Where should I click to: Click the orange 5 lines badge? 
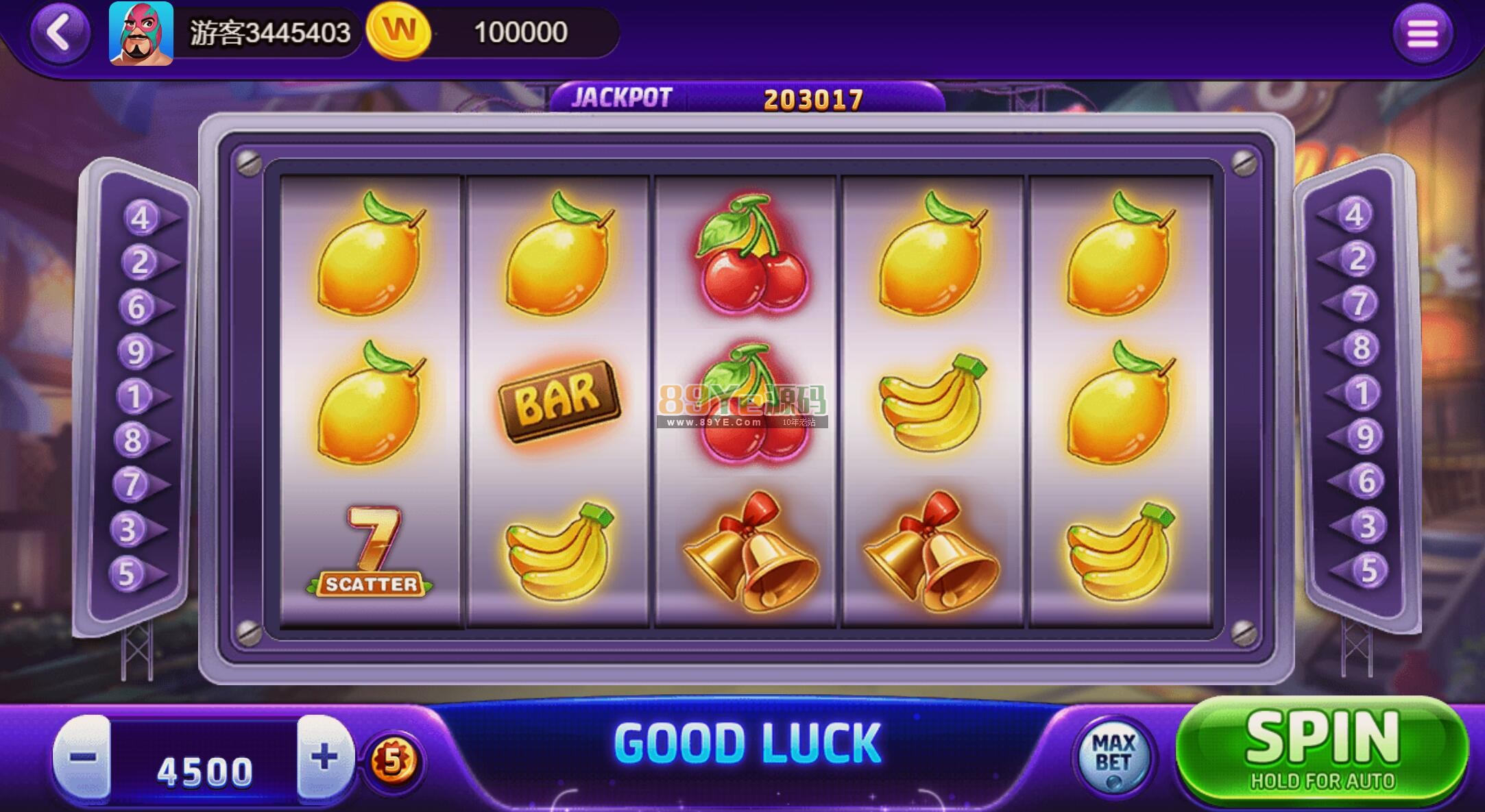tap(394, 761)
